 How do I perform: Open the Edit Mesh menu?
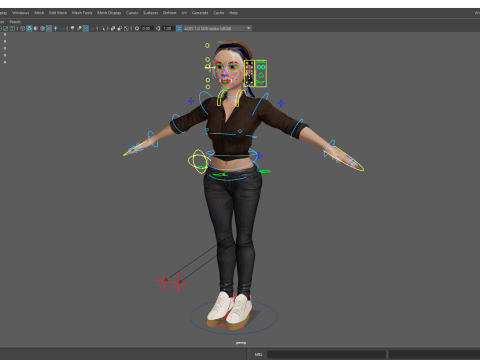(x=58, y=13)
